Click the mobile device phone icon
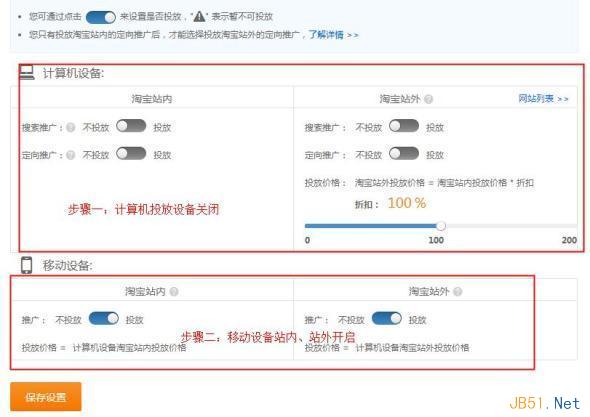 pyautogui.click(x=26, y=265)
